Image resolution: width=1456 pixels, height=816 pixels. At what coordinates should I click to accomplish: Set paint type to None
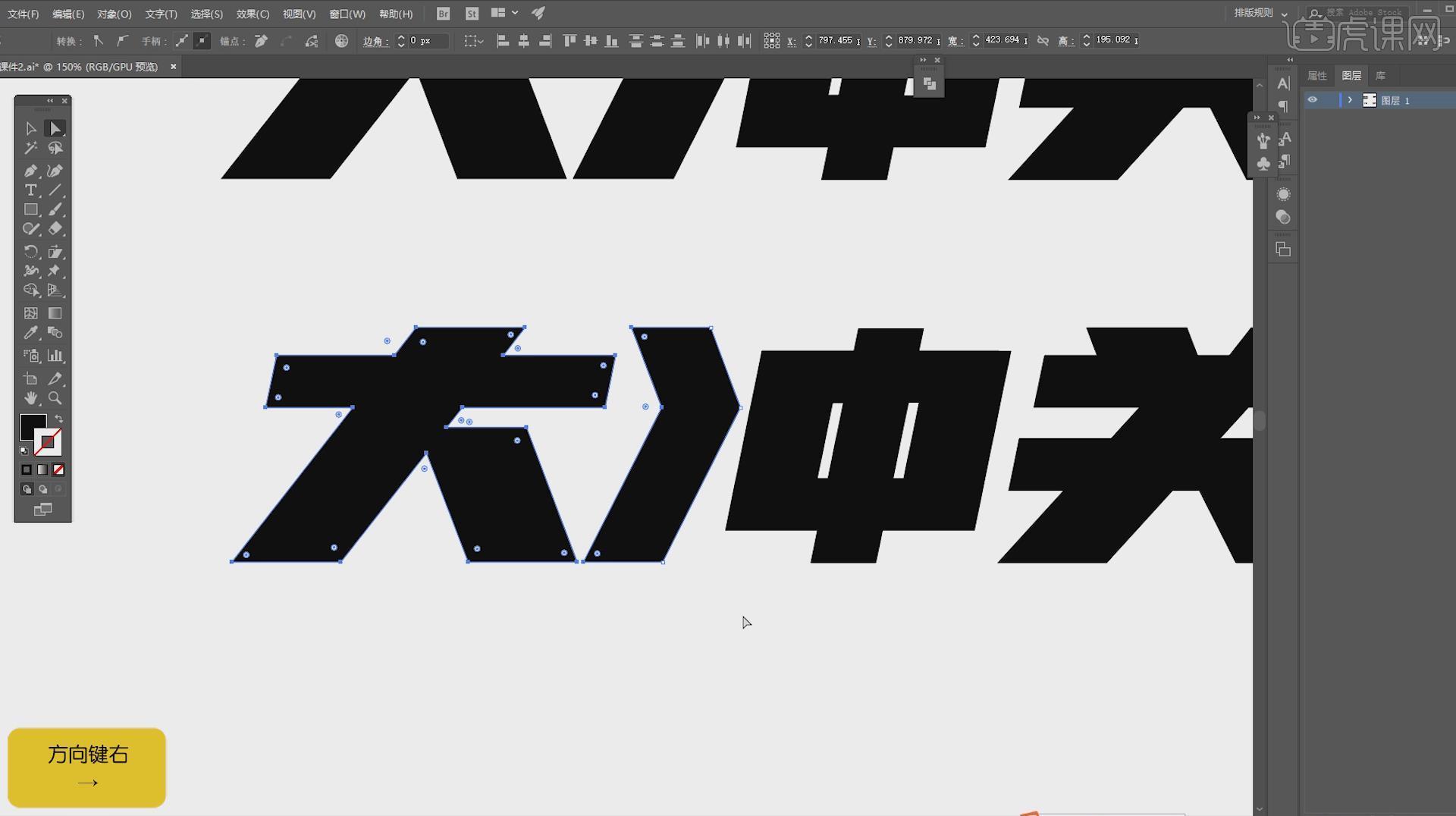point(58,469)
